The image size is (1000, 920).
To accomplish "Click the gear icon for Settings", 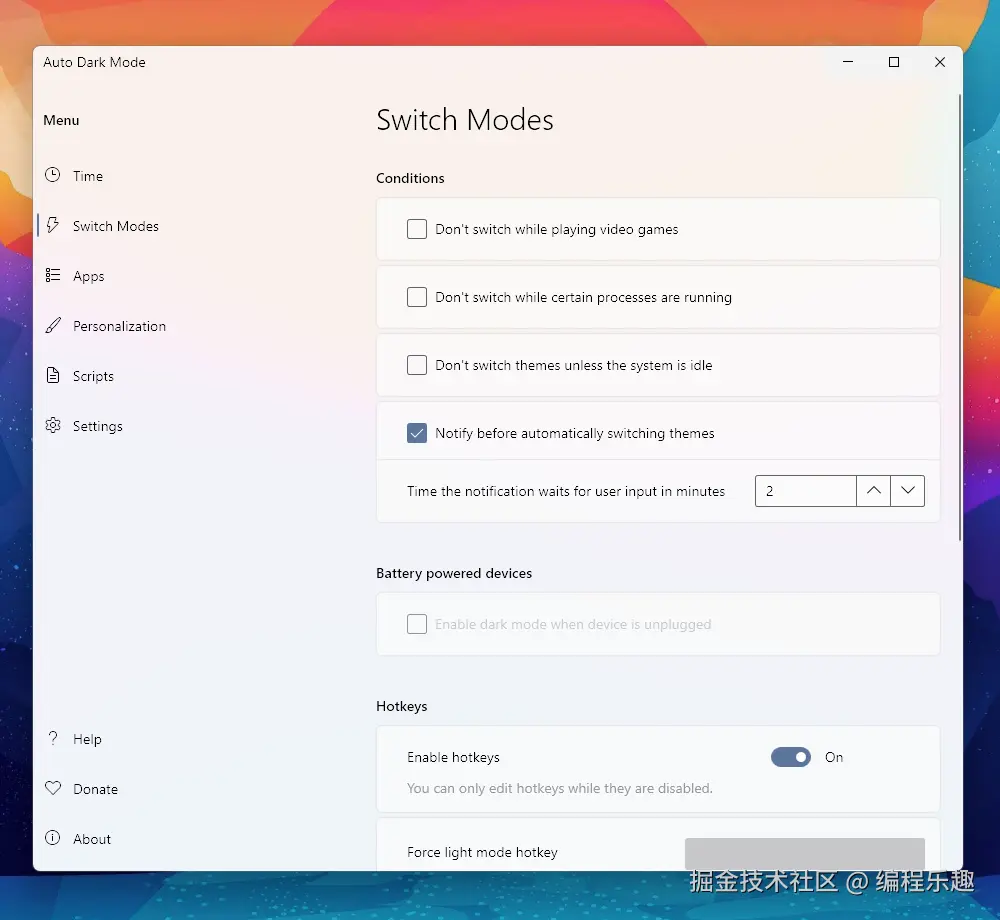I will point(53,425).
